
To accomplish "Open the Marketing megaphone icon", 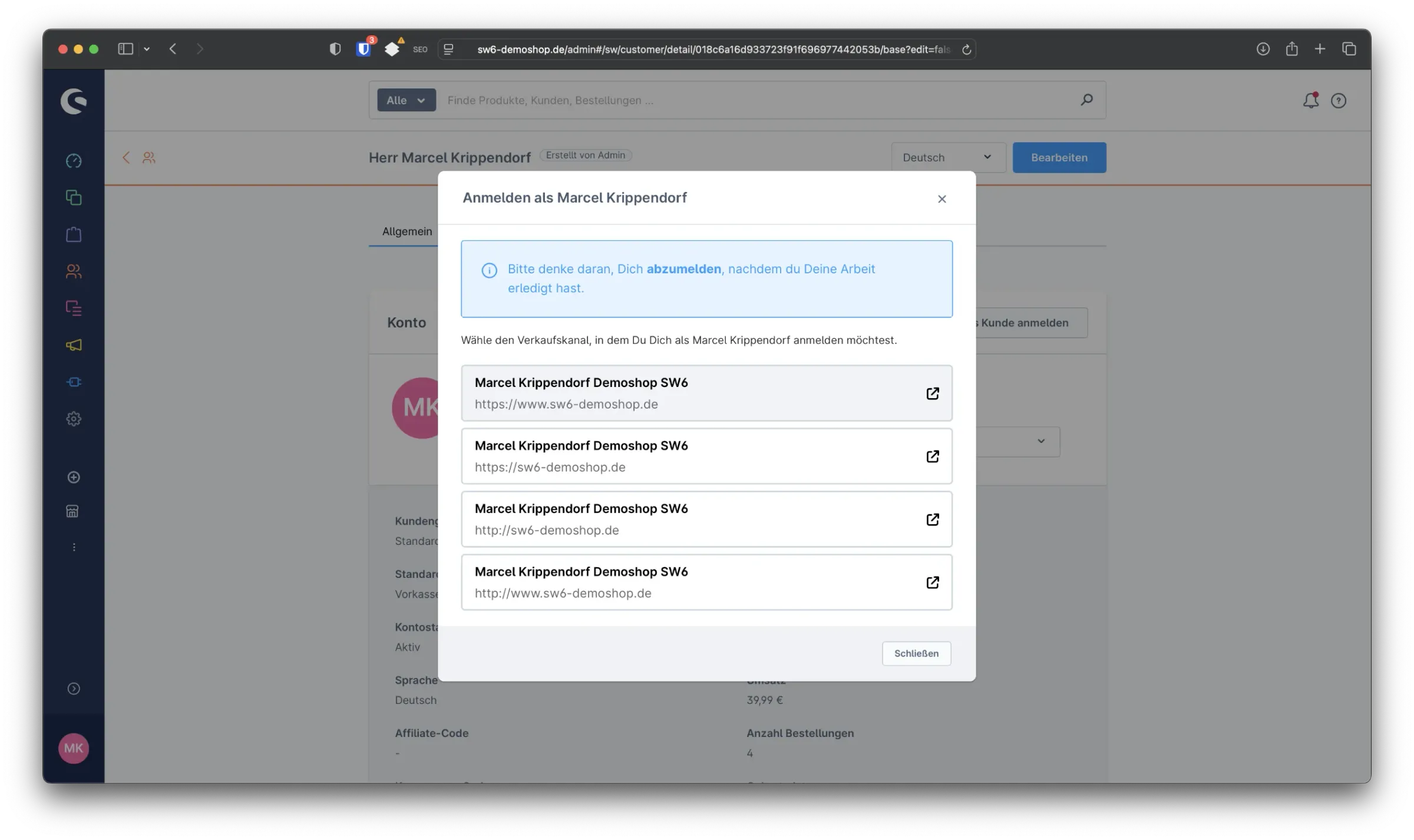I will tap(74, 345).
